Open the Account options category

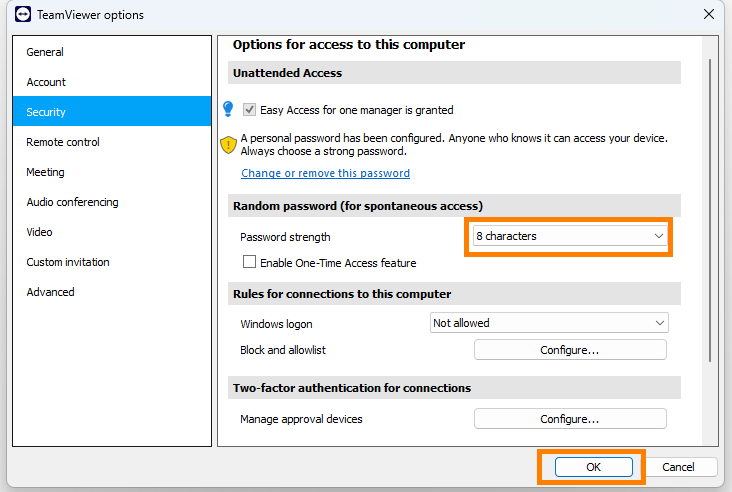tap(112, 82)
